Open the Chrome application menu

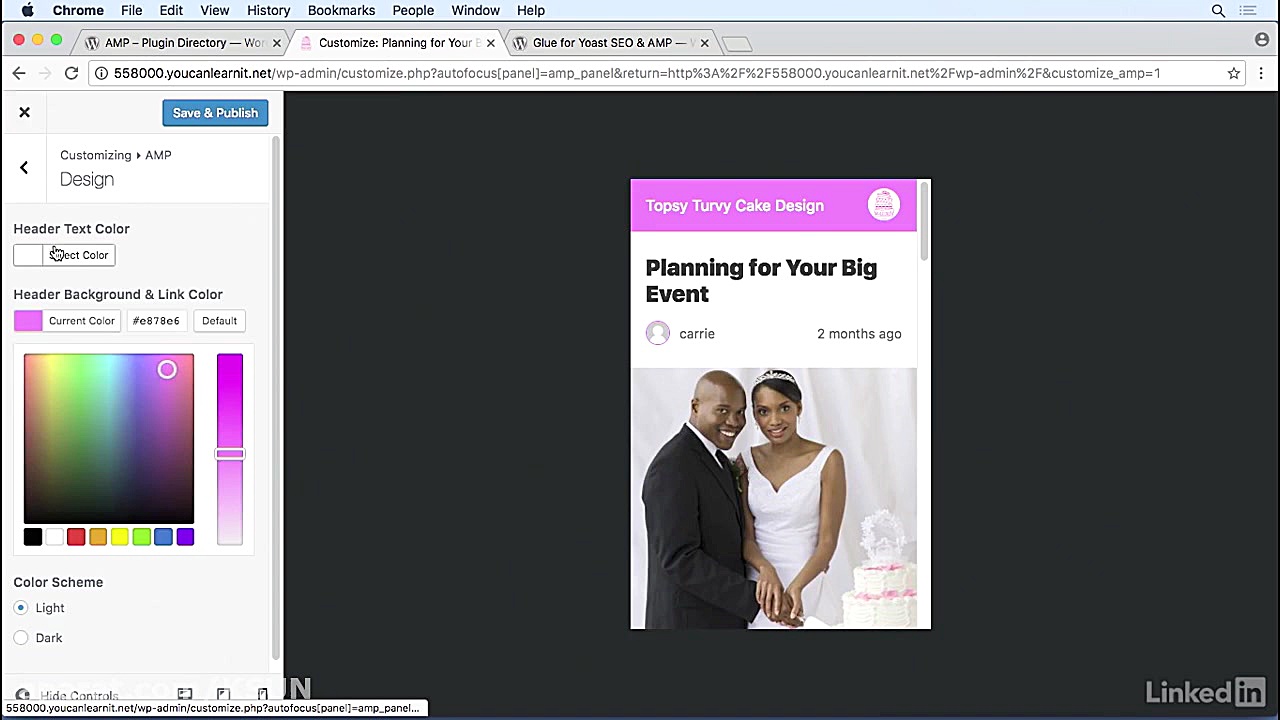78,11
